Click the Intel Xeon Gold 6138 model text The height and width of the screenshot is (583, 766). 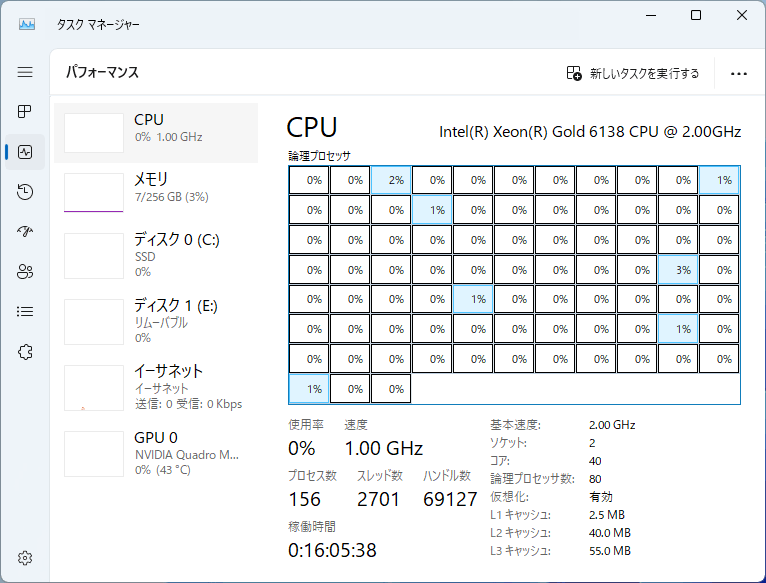(x=590, y=132)
